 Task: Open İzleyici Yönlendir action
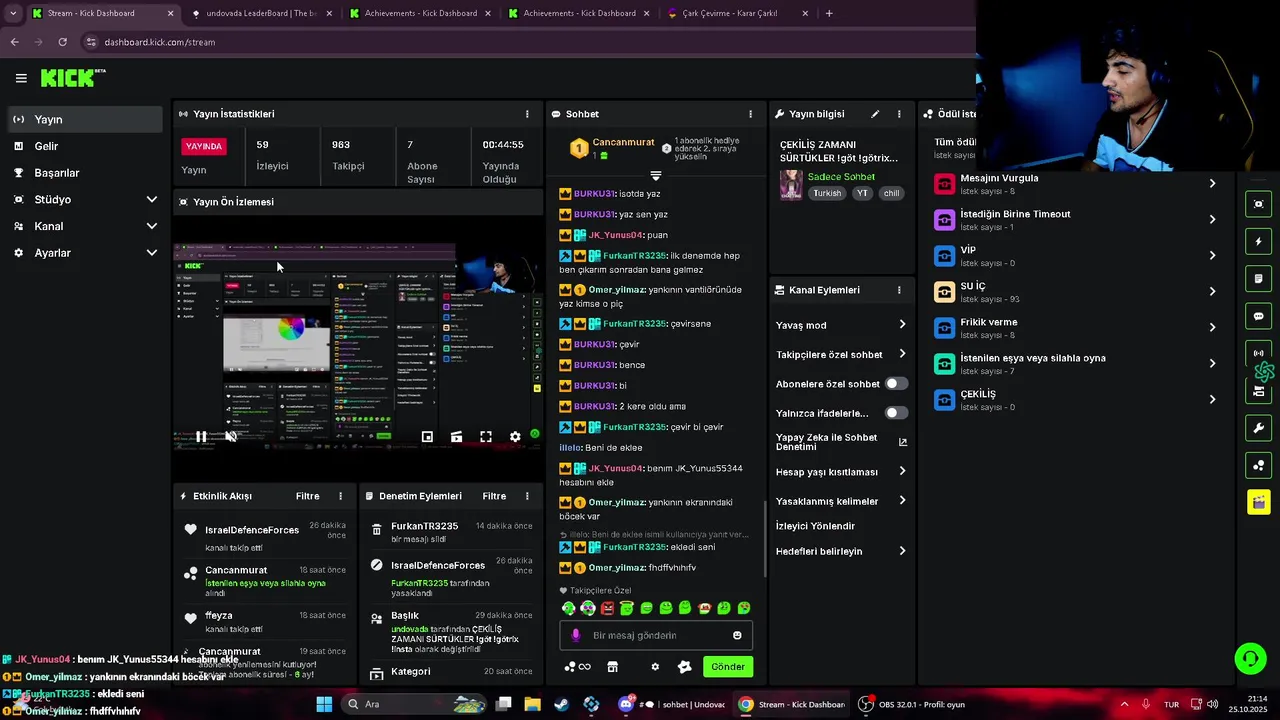(x=816, y=526)
